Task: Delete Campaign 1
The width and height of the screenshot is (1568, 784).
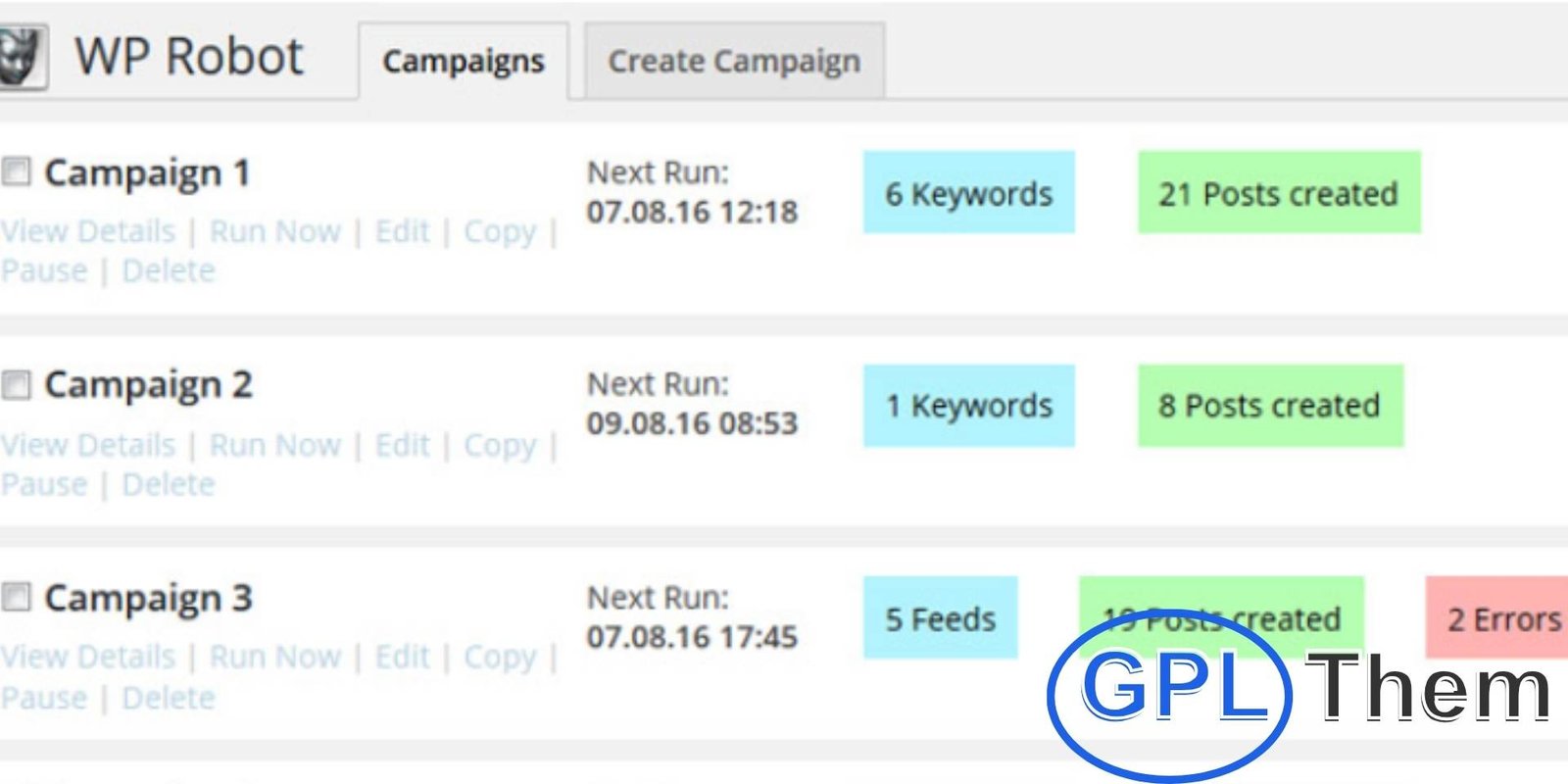Action: (x=168, y=270)
